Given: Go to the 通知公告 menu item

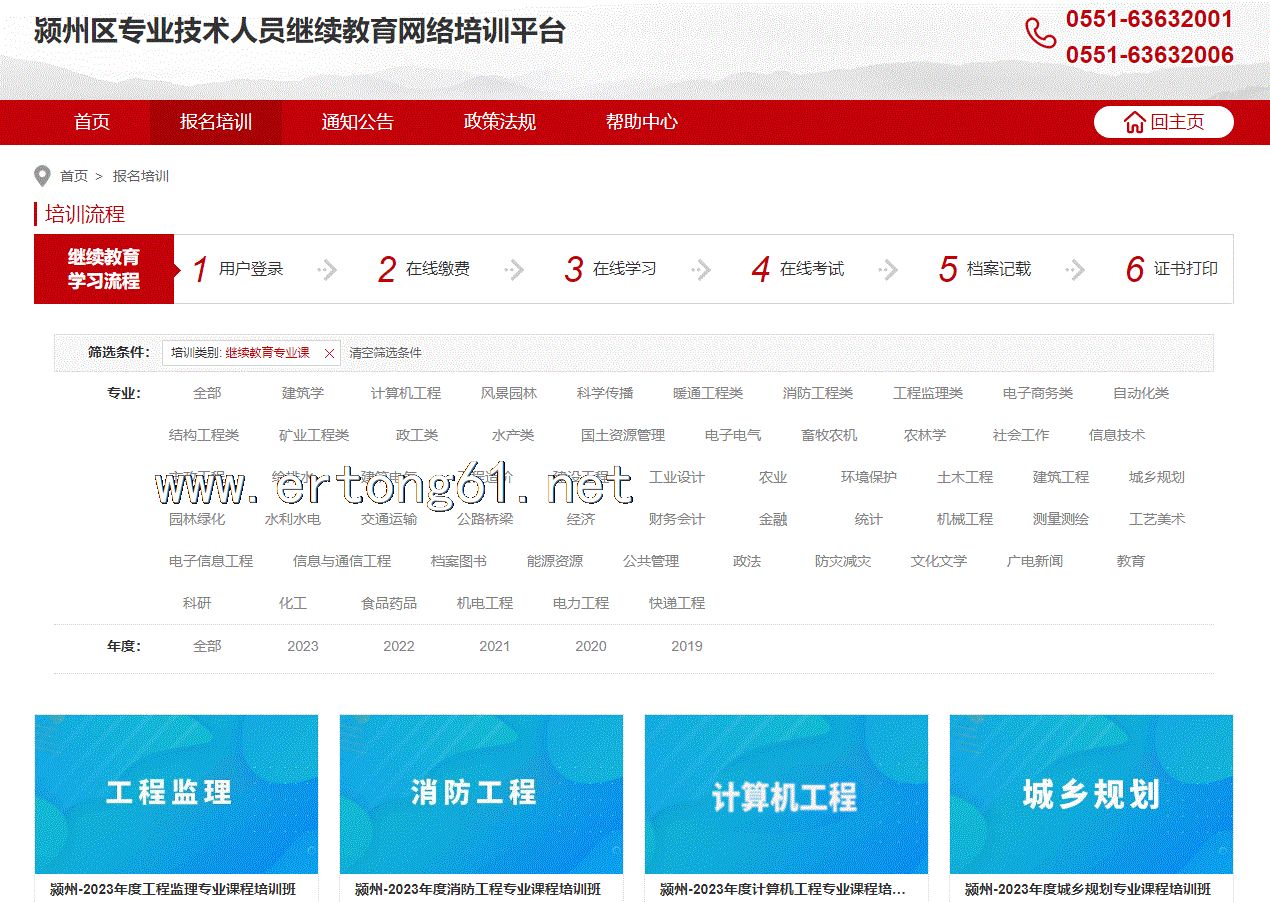Looking at the screenshot, I should (x=358, y=122).
